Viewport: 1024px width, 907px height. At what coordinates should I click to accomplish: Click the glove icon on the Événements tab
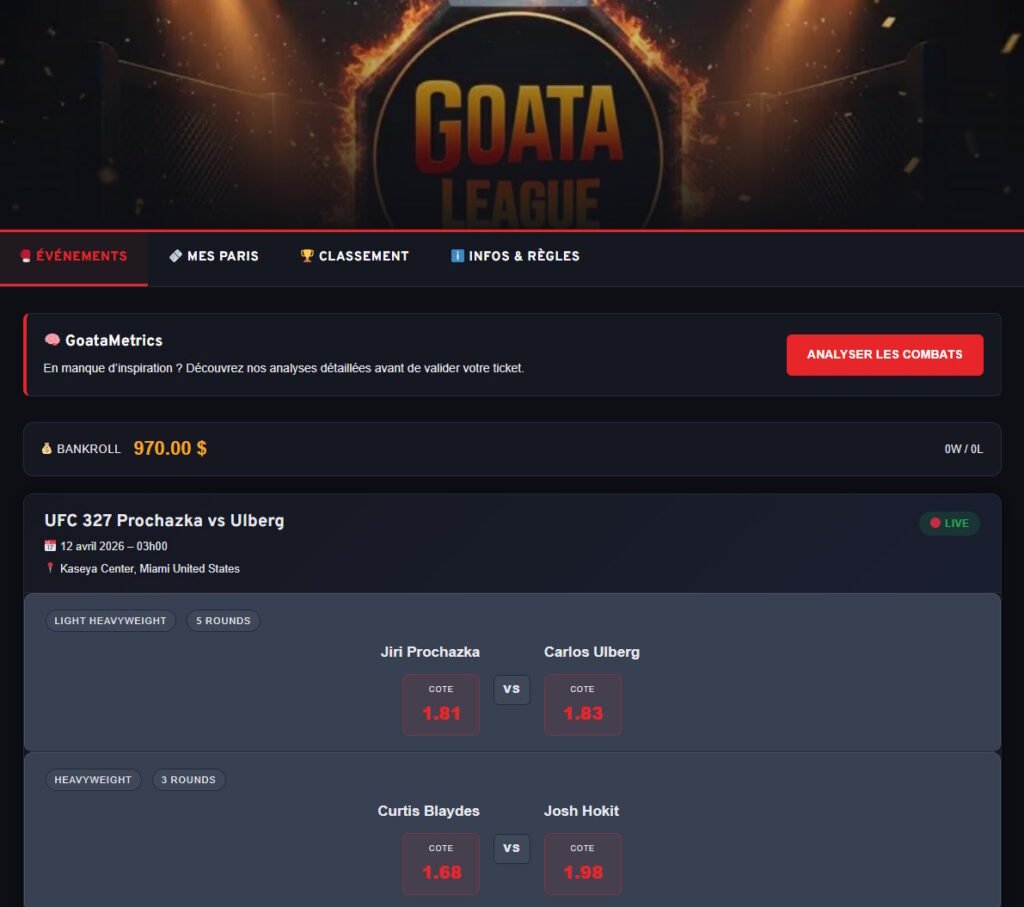tap(24, 256)
